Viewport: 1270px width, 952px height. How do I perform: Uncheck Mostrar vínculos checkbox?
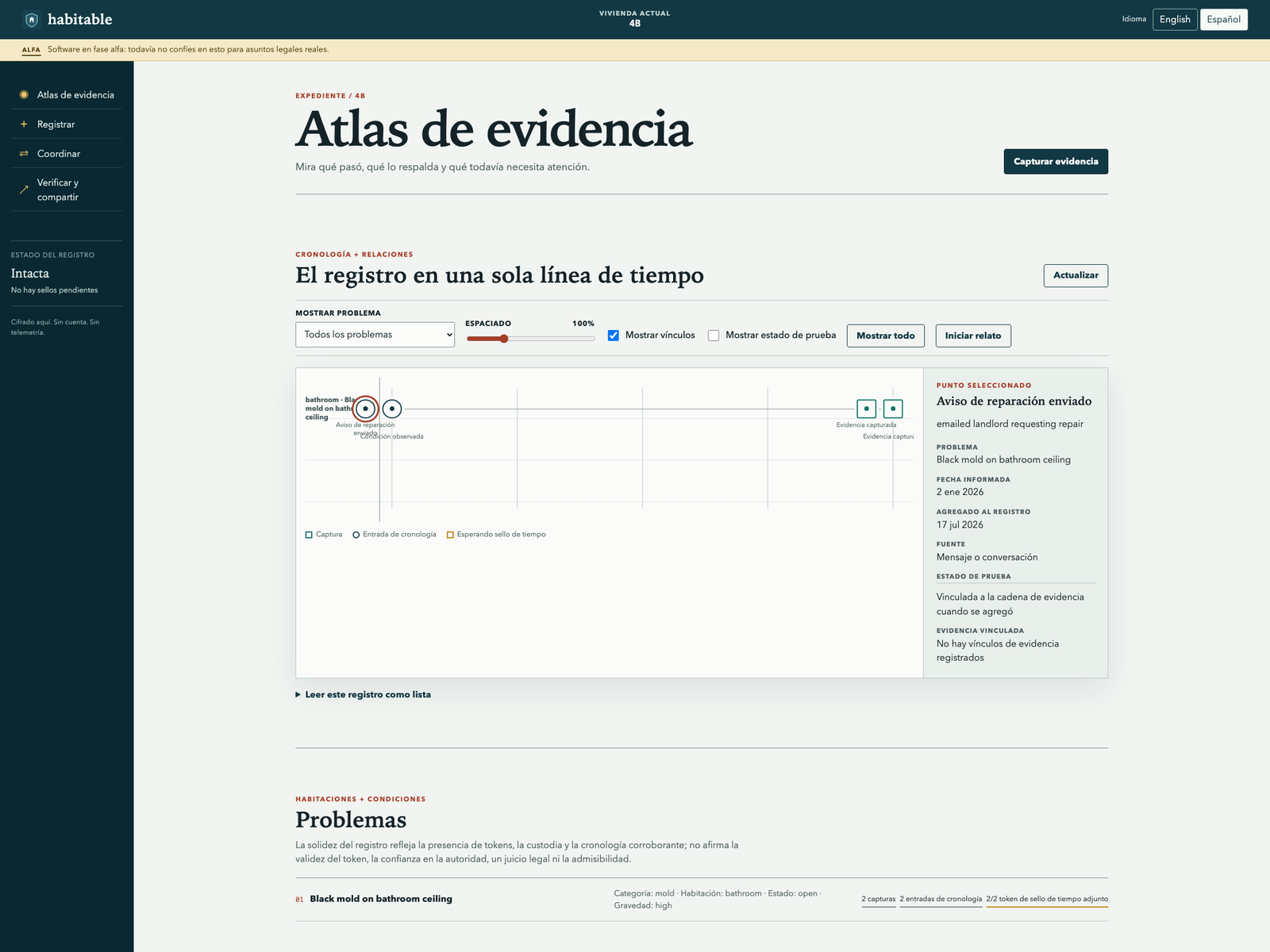click(x=614, y=336)
